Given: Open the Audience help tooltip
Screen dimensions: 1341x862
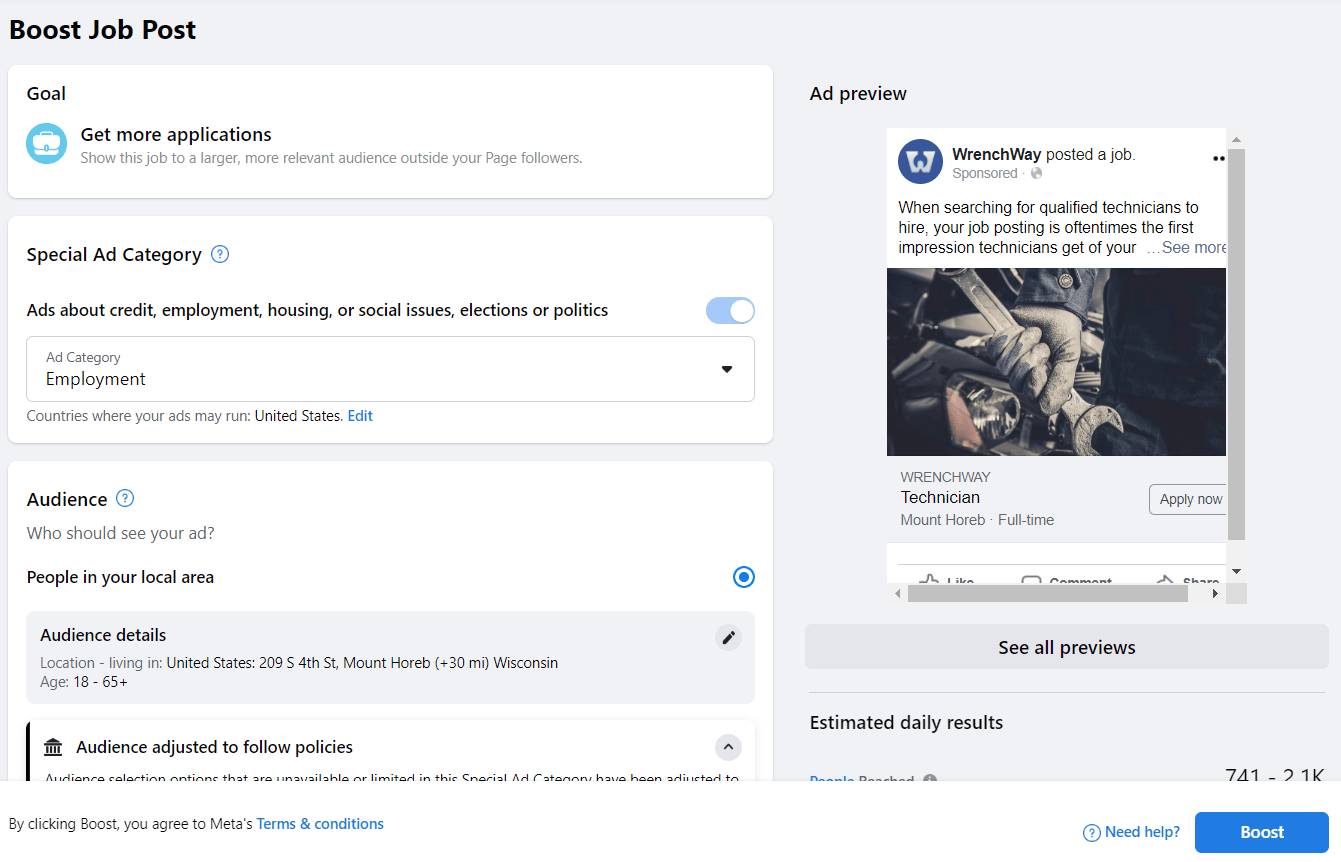Looking at the screenshot, I should click(x=124, y=499).
